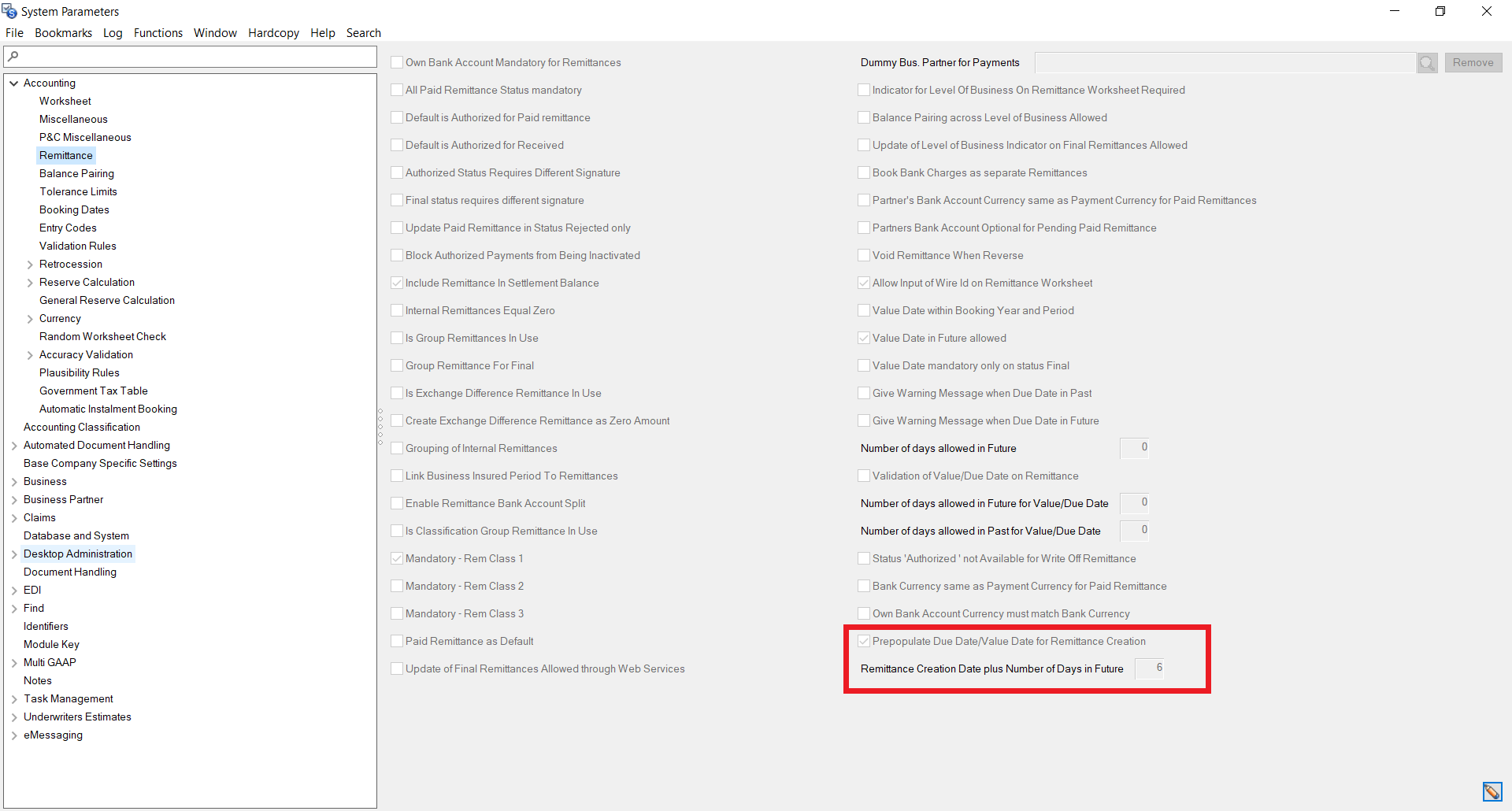
Task: Toggle Include Remittance In Settlement Balance checkbox
Action: click(397, 283)
